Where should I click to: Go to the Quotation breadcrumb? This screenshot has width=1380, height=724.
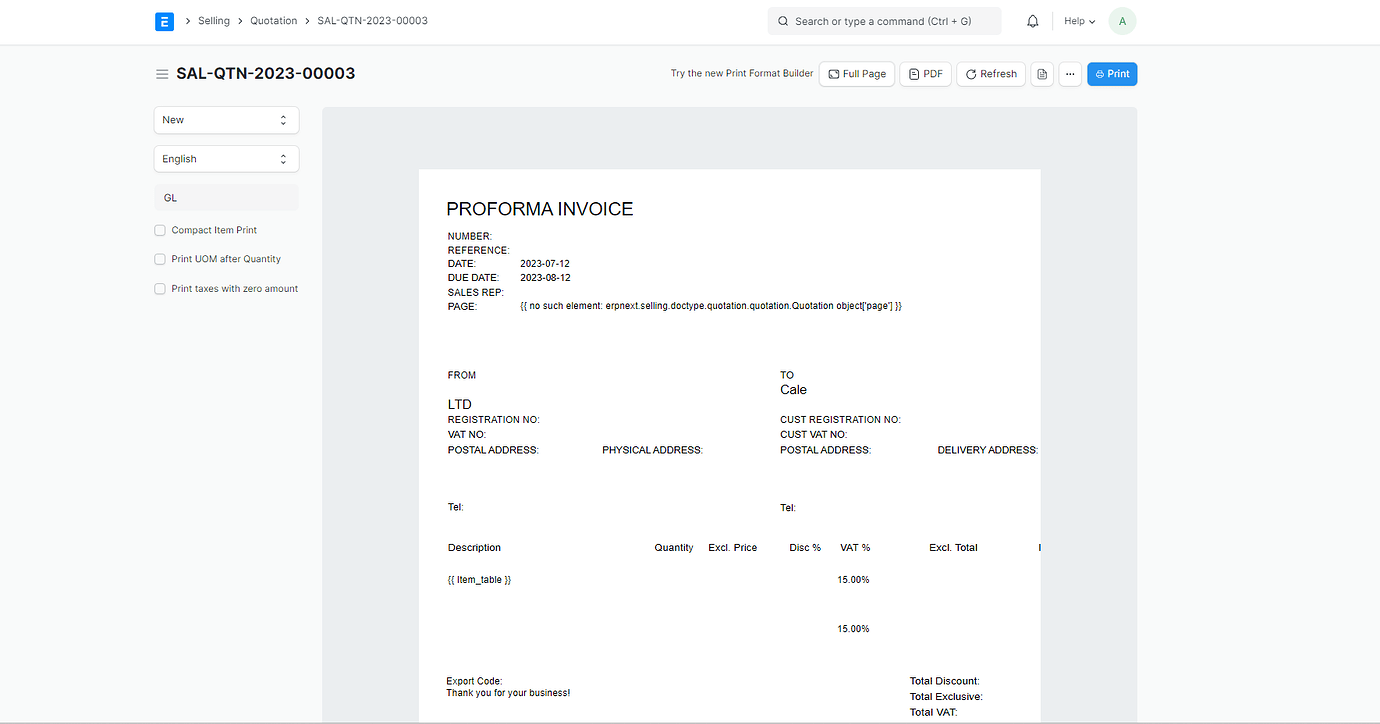(x=273, y=21)
